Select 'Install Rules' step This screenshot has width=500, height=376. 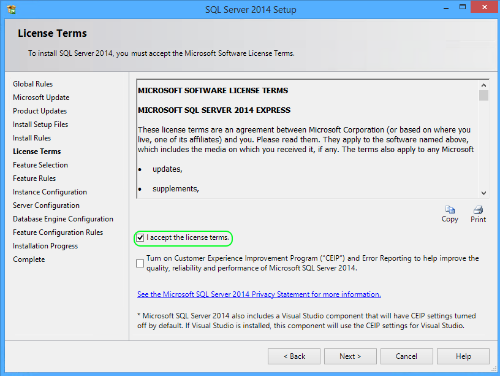[32, 138]
